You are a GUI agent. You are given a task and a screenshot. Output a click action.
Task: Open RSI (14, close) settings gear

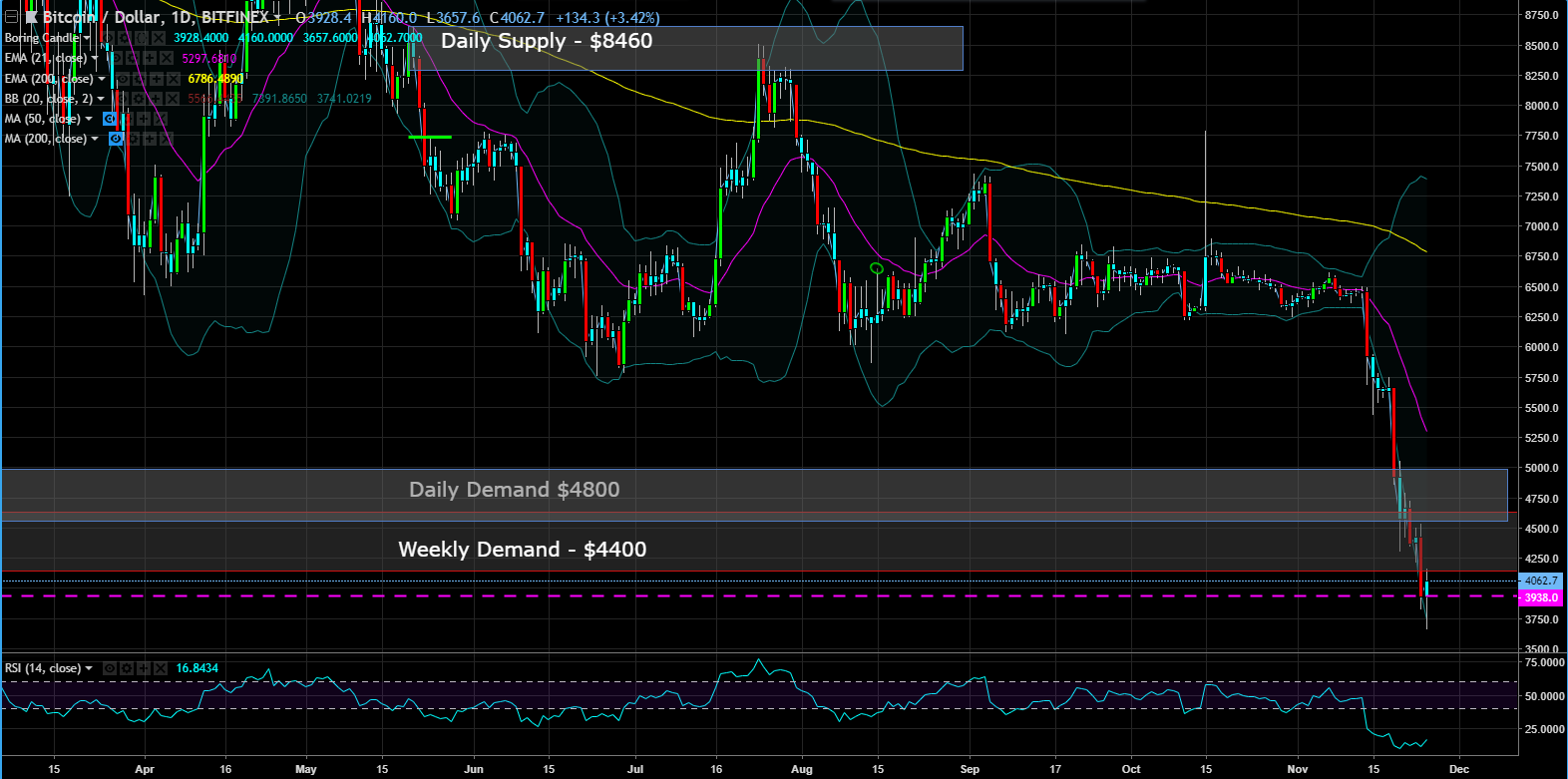[x=127, y=668]
